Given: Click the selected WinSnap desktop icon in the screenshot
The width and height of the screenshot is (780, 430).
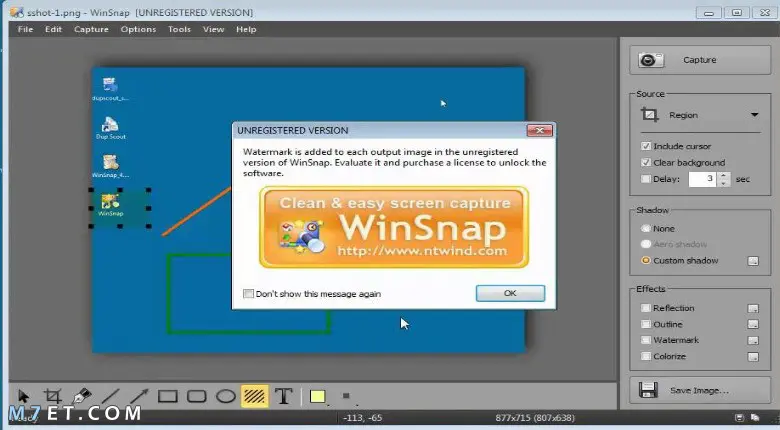Looking at the screenshot, I should click(x=110, y=205).
